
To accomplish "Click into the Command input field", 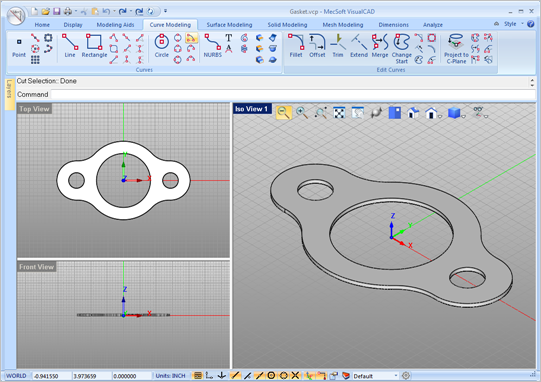I will 293,94.
